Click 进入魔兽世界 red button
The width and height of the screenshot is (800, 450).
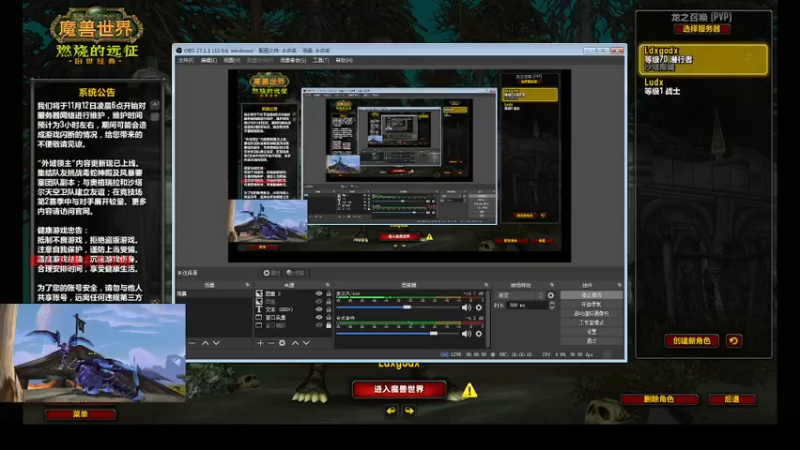click(x=399, y=389)
